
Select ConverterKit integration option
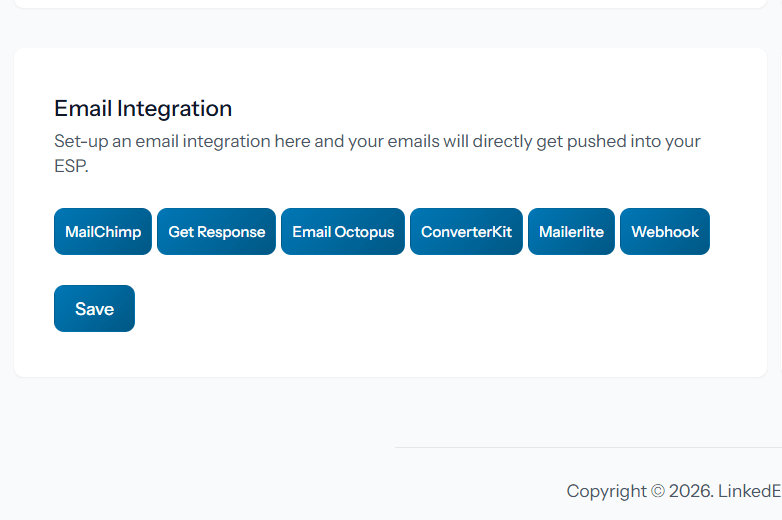(x=466, y=231)
